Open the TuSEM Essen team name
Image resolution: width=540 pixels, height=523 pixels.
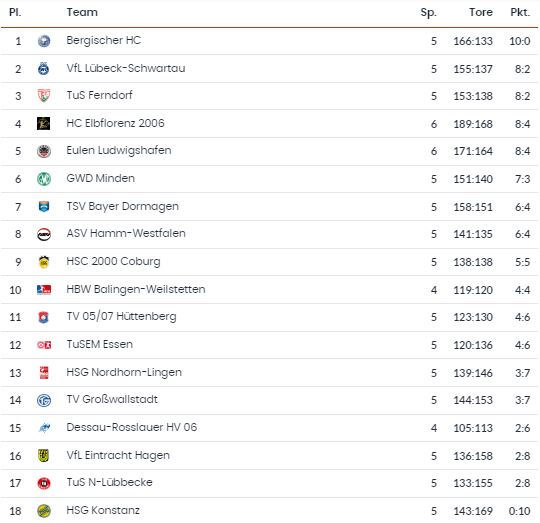[100, 344]
